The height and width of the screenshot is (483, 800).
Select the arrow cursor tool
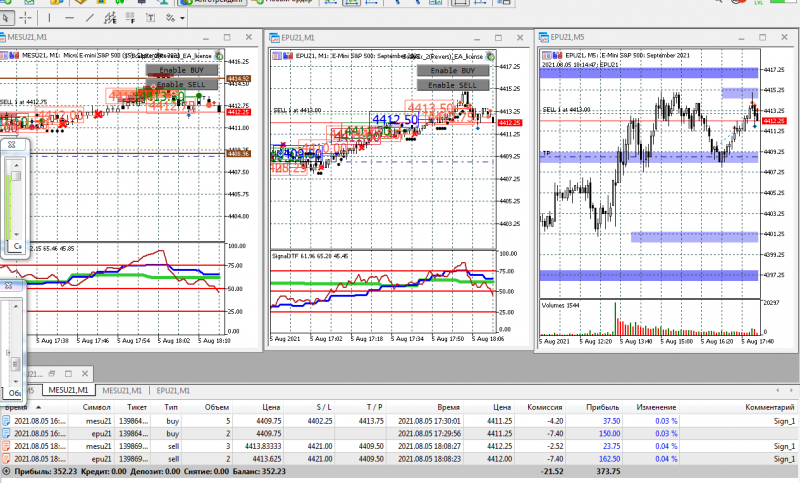[x=6, y=18]
